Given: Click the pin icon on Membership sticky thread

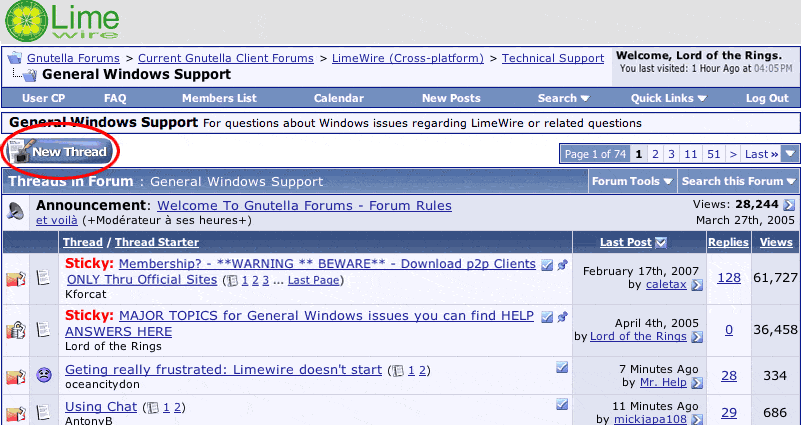Looking at the screenshot, I should [562, 265].
